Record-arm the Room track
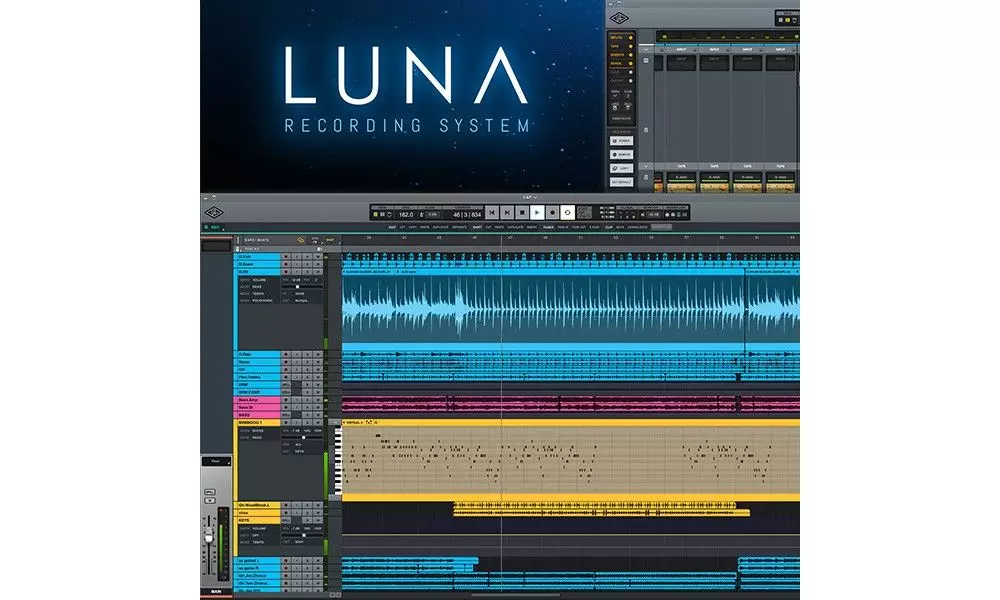The width and height of the screenshot is (1000, 600). coord(286,362)
